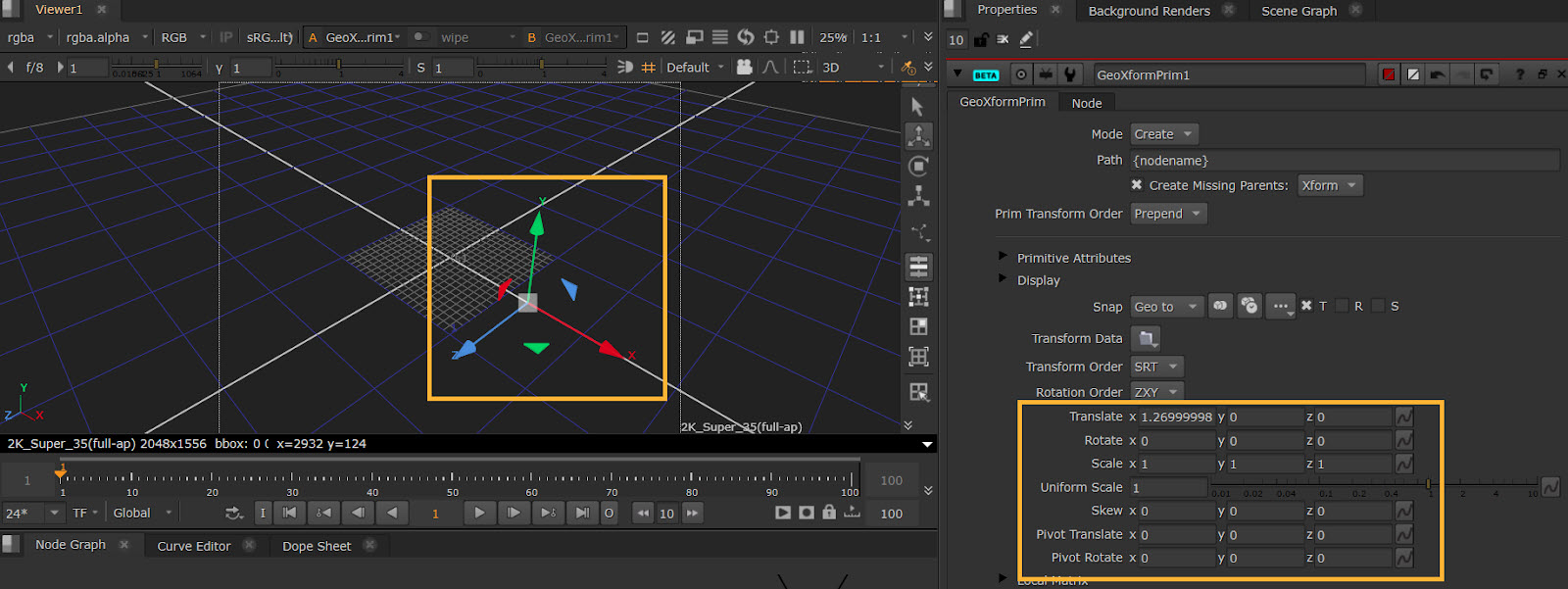The width and height of the screenshot is (1568, 589).
Task: Open the Curve Editor tab
Action: point(194,546)
